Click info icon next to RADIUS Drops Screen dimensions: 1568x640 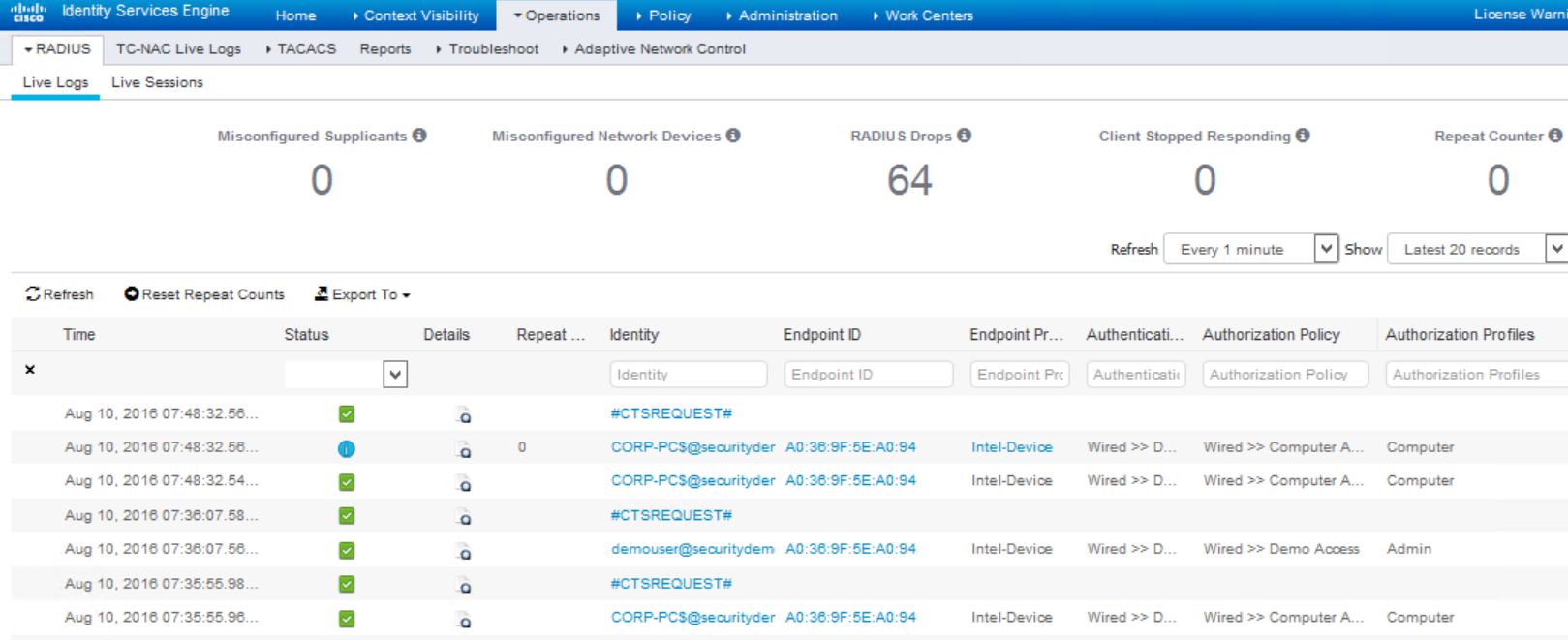click(x=964, y=136)
